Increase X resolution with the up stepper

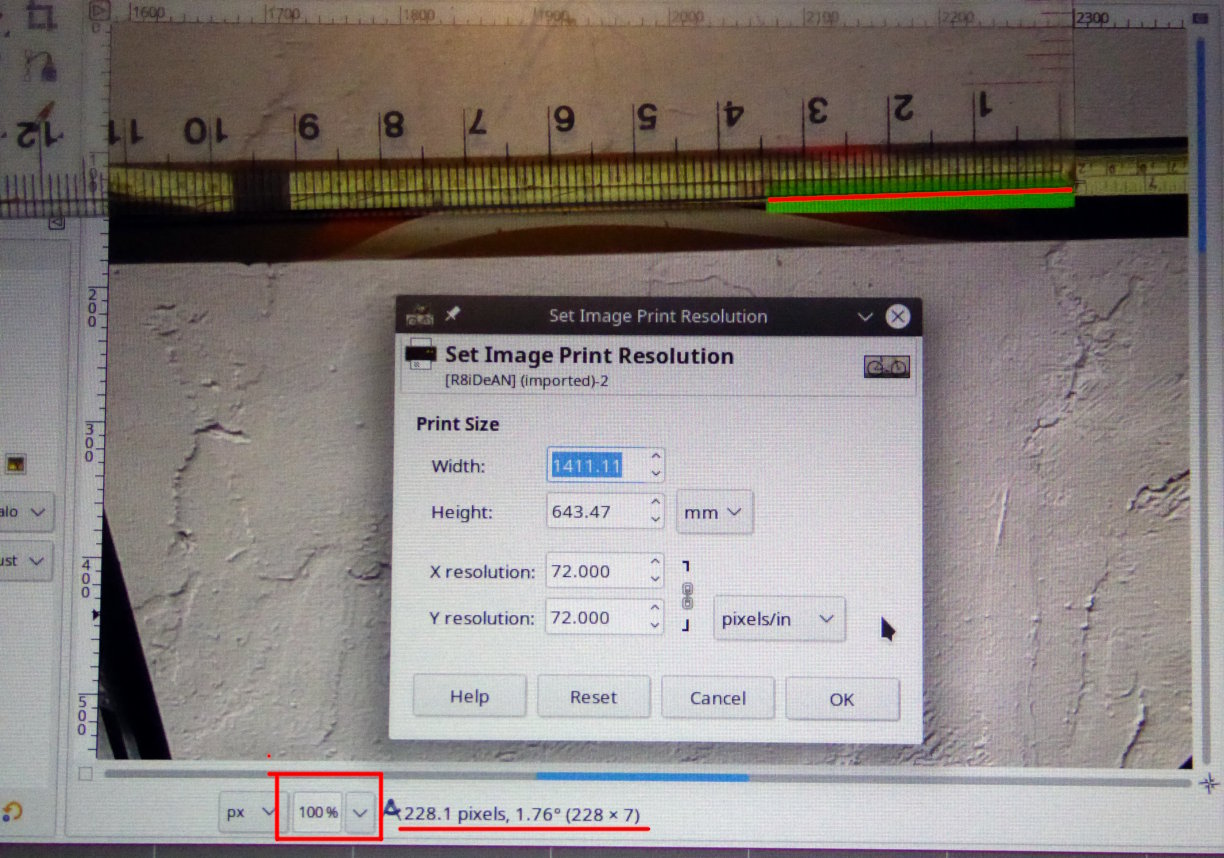point(655,563)
